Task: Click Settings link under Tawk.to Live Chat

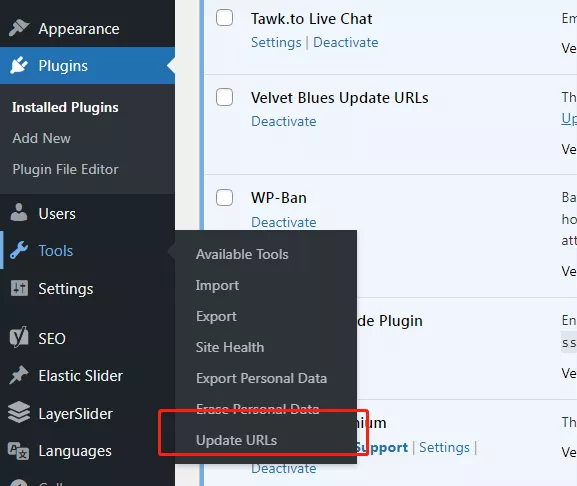Action: point(276,42)
